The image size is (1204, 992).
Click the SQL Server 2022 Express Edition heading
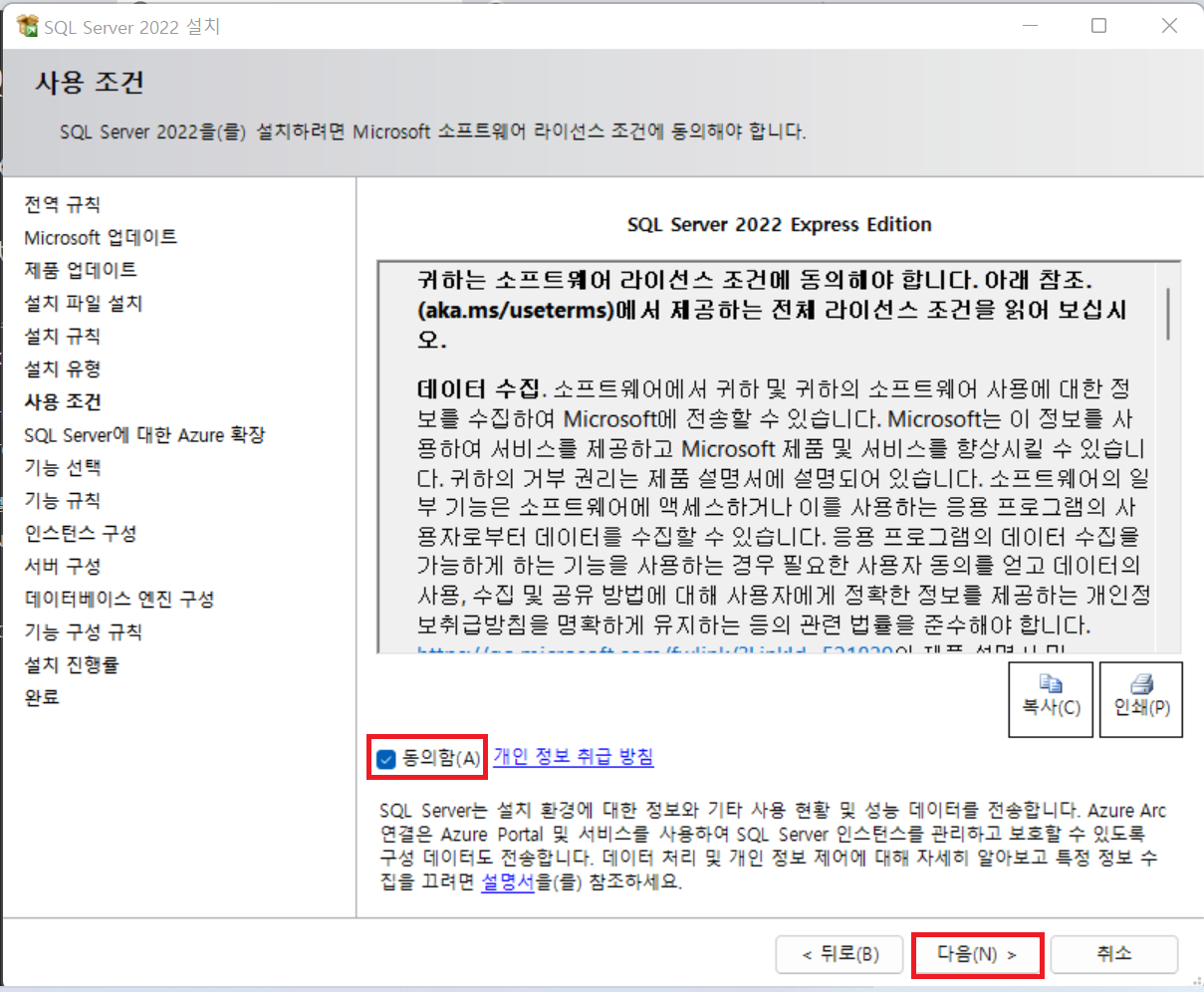click(780, 225)
